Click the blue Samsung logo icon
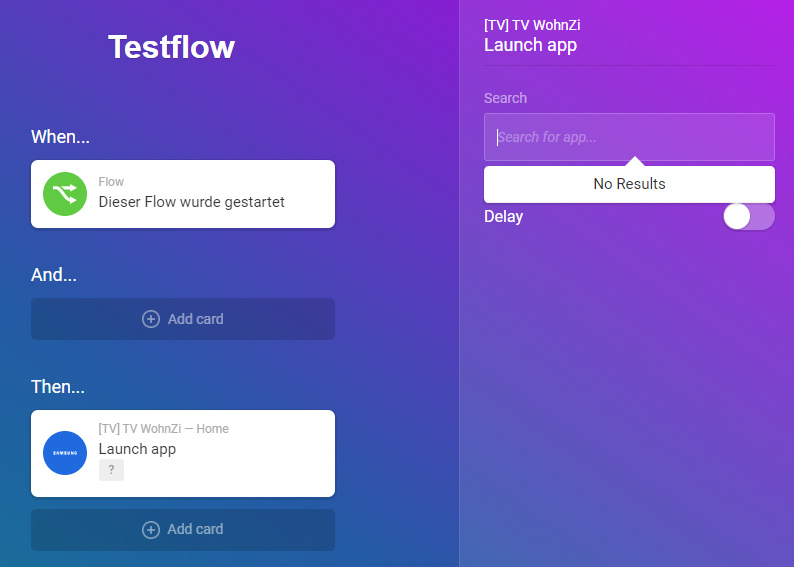Viewport: 794px width, 567px height. click(x=65, y=453)
